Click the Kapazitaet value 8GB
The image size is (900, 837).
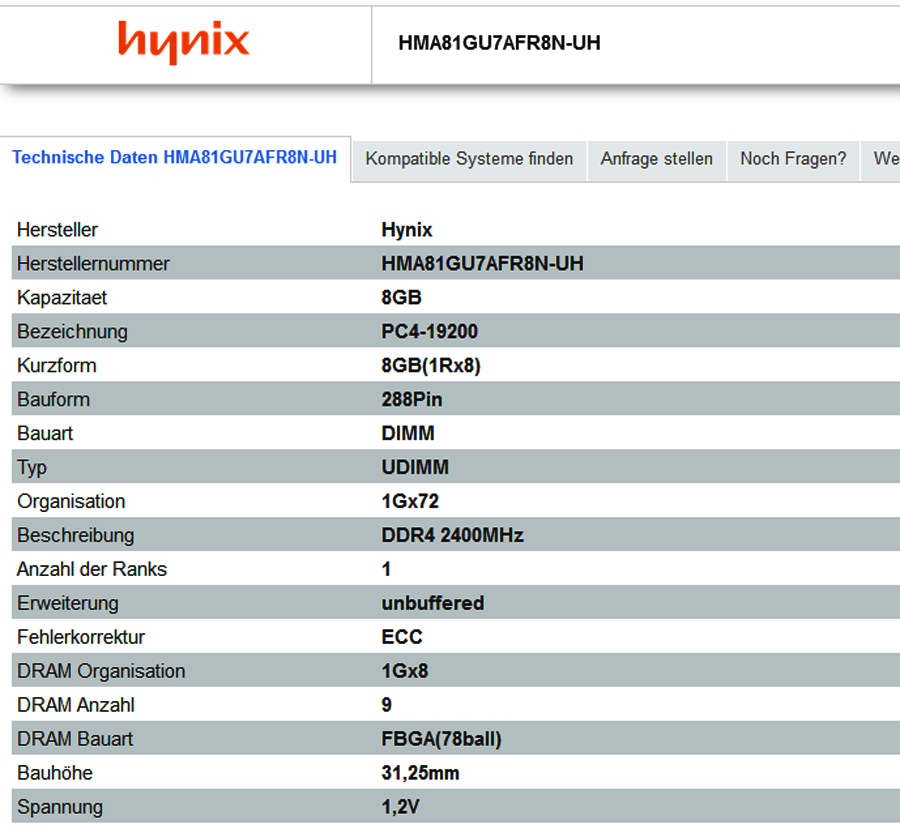coord(402,298)
